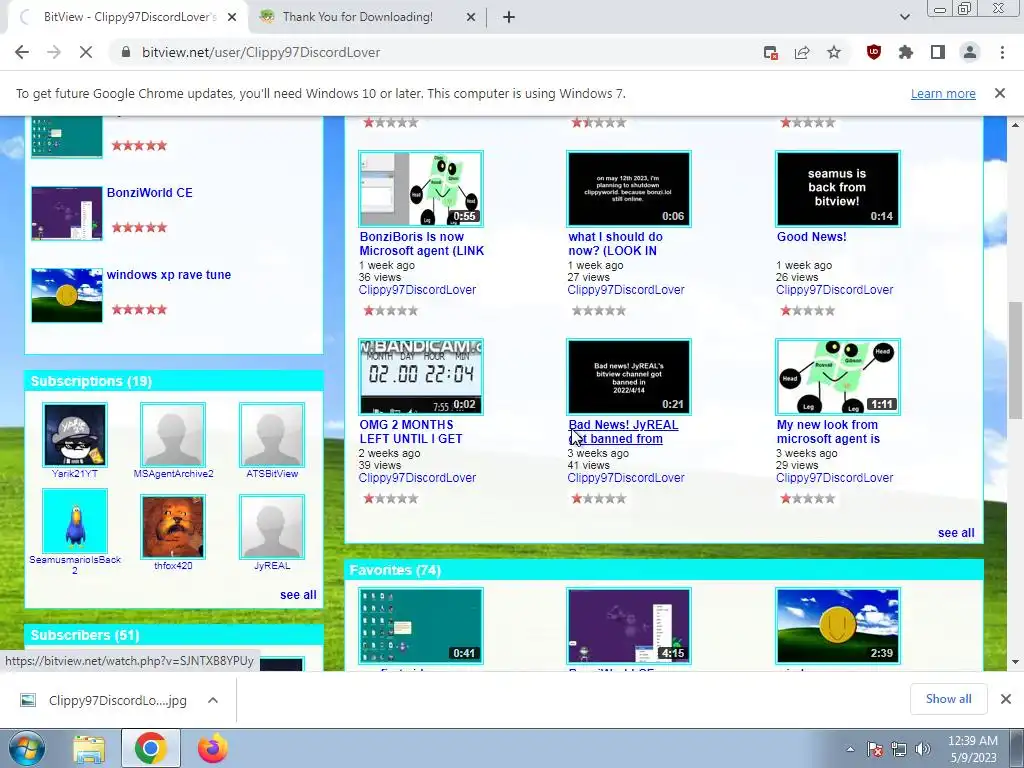Open MSAgentArchive2 subscription avatar
Viewport: 1024px width, 768px height.
(x=173, y=434)
